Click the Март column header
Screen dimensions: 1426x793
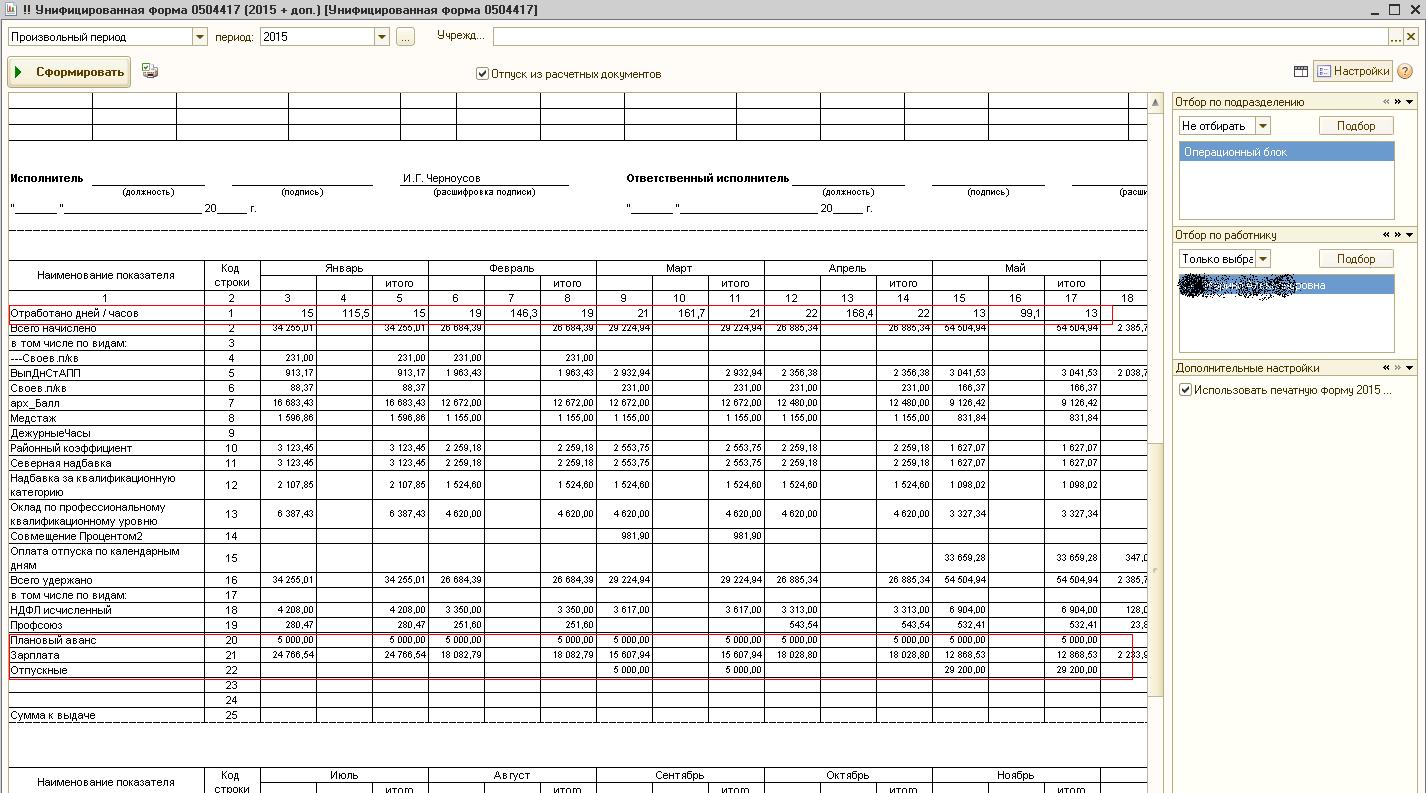pos(680,268)
